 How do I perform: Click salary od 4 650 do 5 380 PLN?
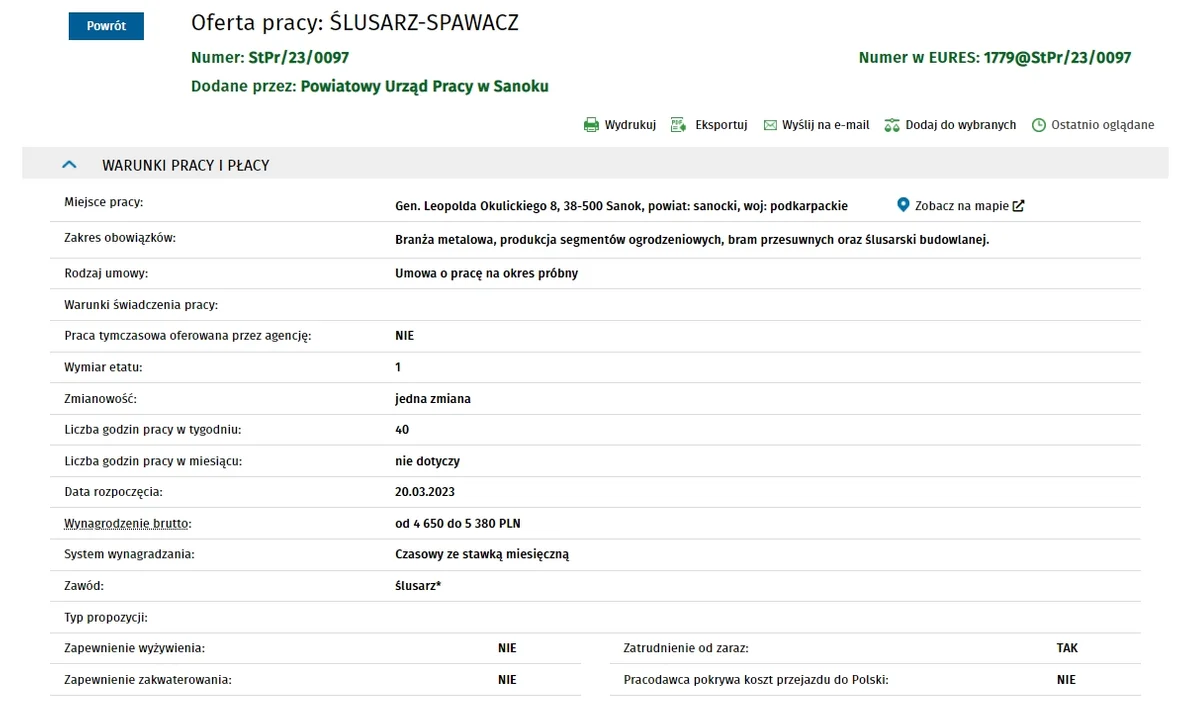point(458,524)
